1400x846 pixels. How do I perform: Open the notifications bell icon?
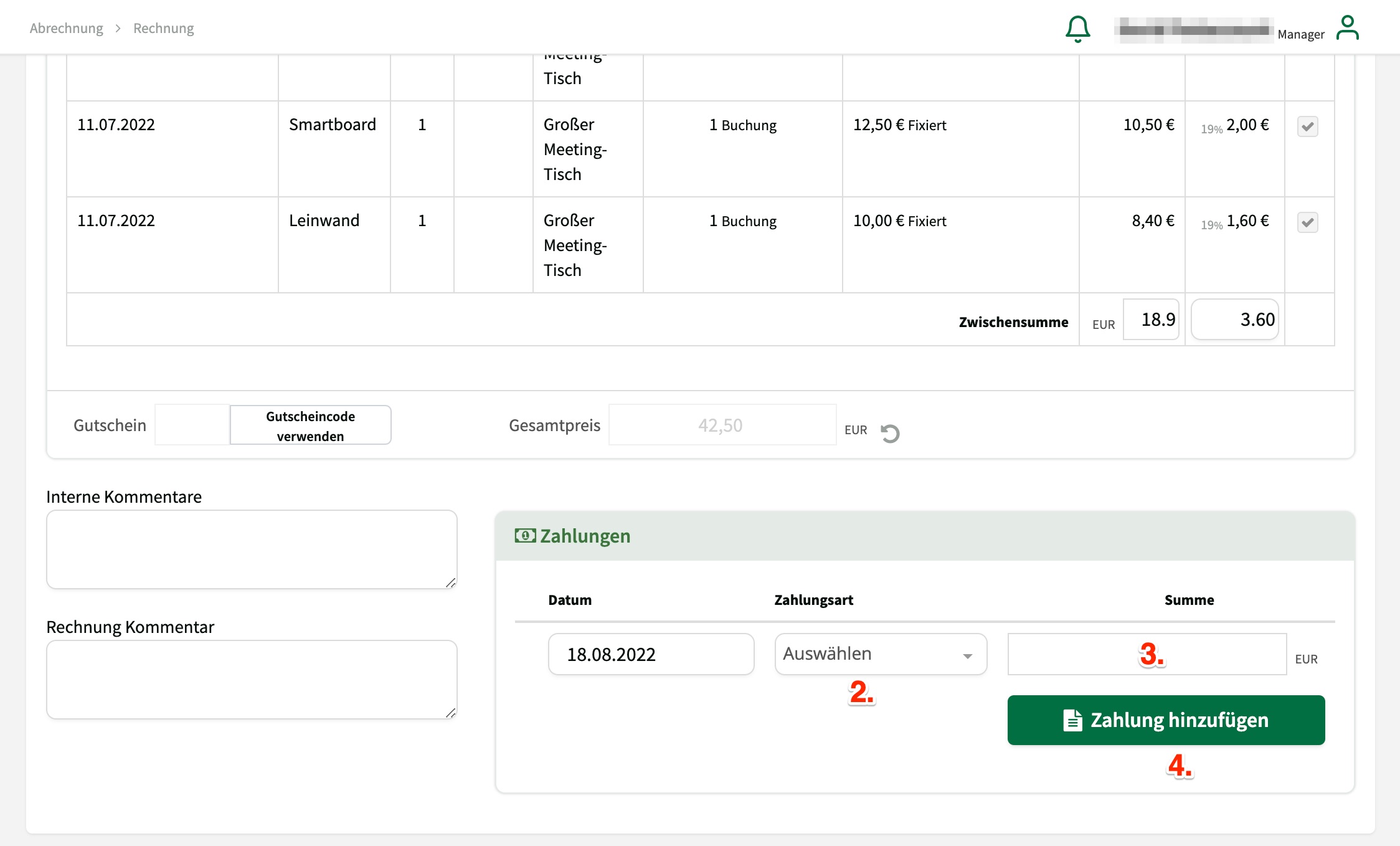point(1077,29)
